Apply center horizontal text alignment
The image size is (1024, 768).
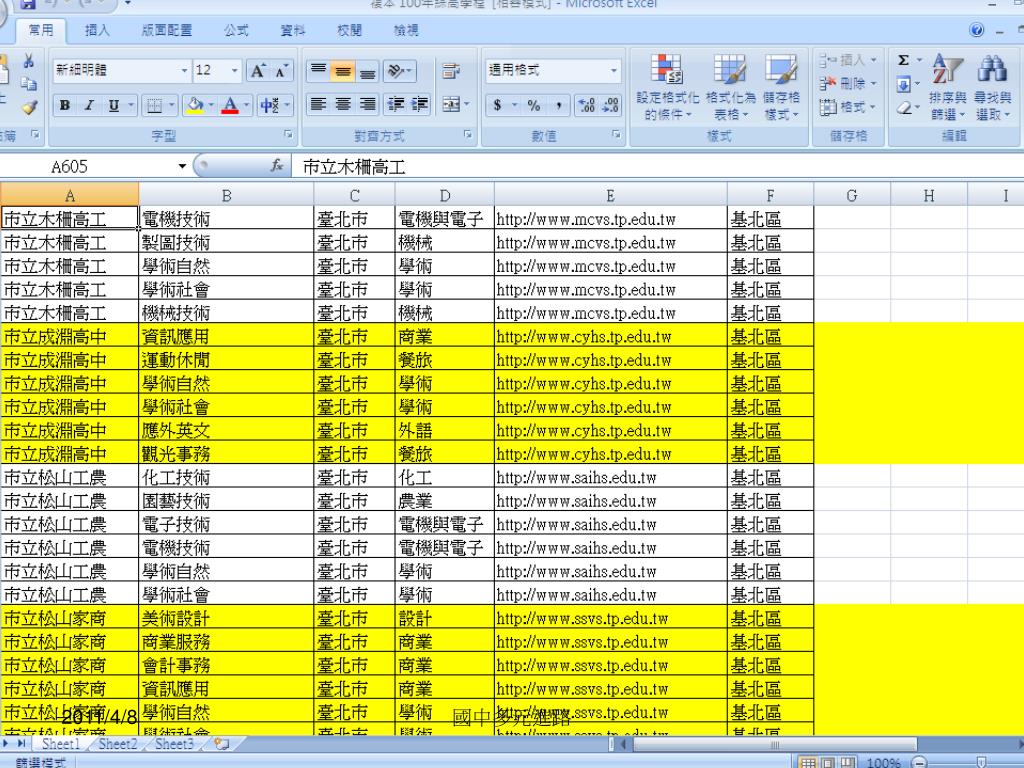click(x=343, y=105)
